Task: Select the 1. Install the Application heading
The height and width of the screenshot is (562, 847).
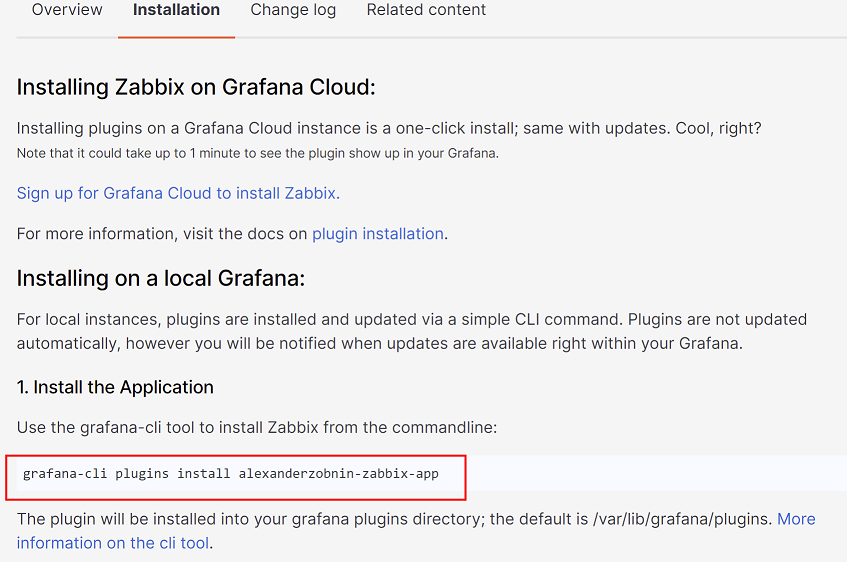Action: click(115, 387)
